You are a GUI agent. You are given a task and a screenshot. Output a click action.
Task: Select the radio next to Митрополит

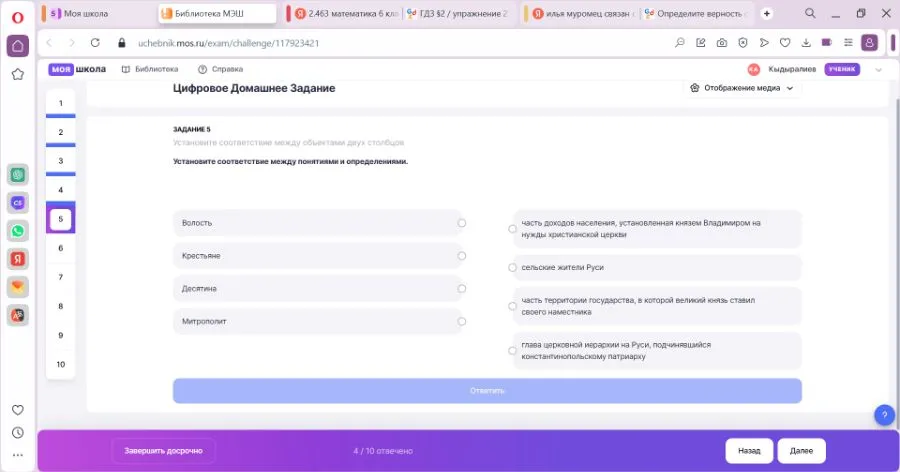coord(462,322)
